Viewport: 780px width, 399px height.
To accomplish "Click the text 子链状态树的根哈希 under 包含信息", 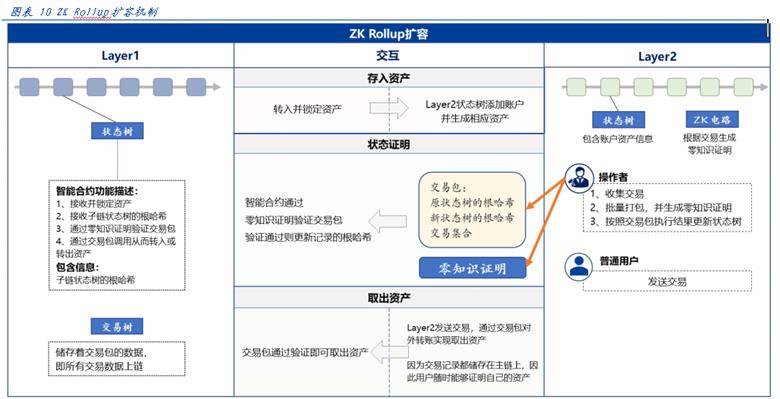I will pos(95,280).
